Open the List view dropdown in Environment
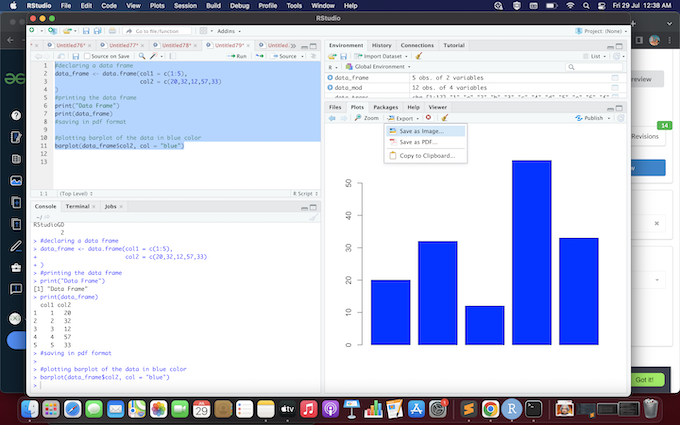 coord(598,56)
